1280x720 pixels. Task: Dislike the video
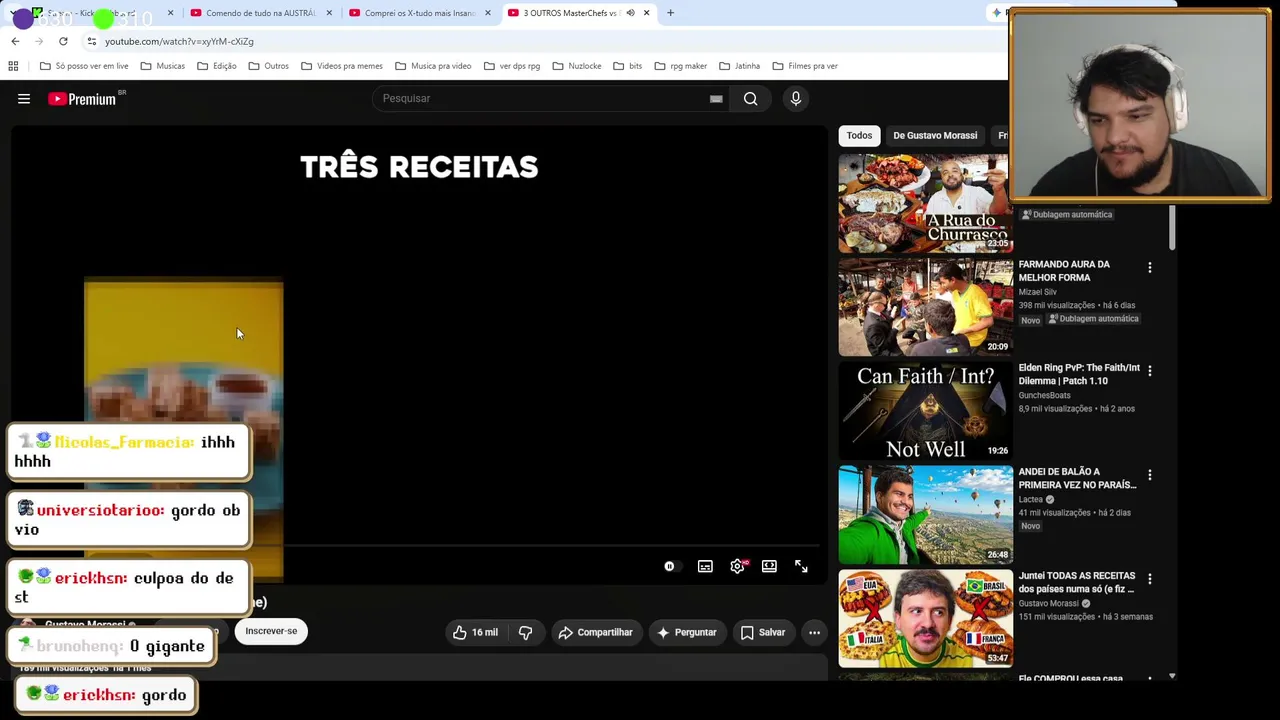tap(525, 632)
